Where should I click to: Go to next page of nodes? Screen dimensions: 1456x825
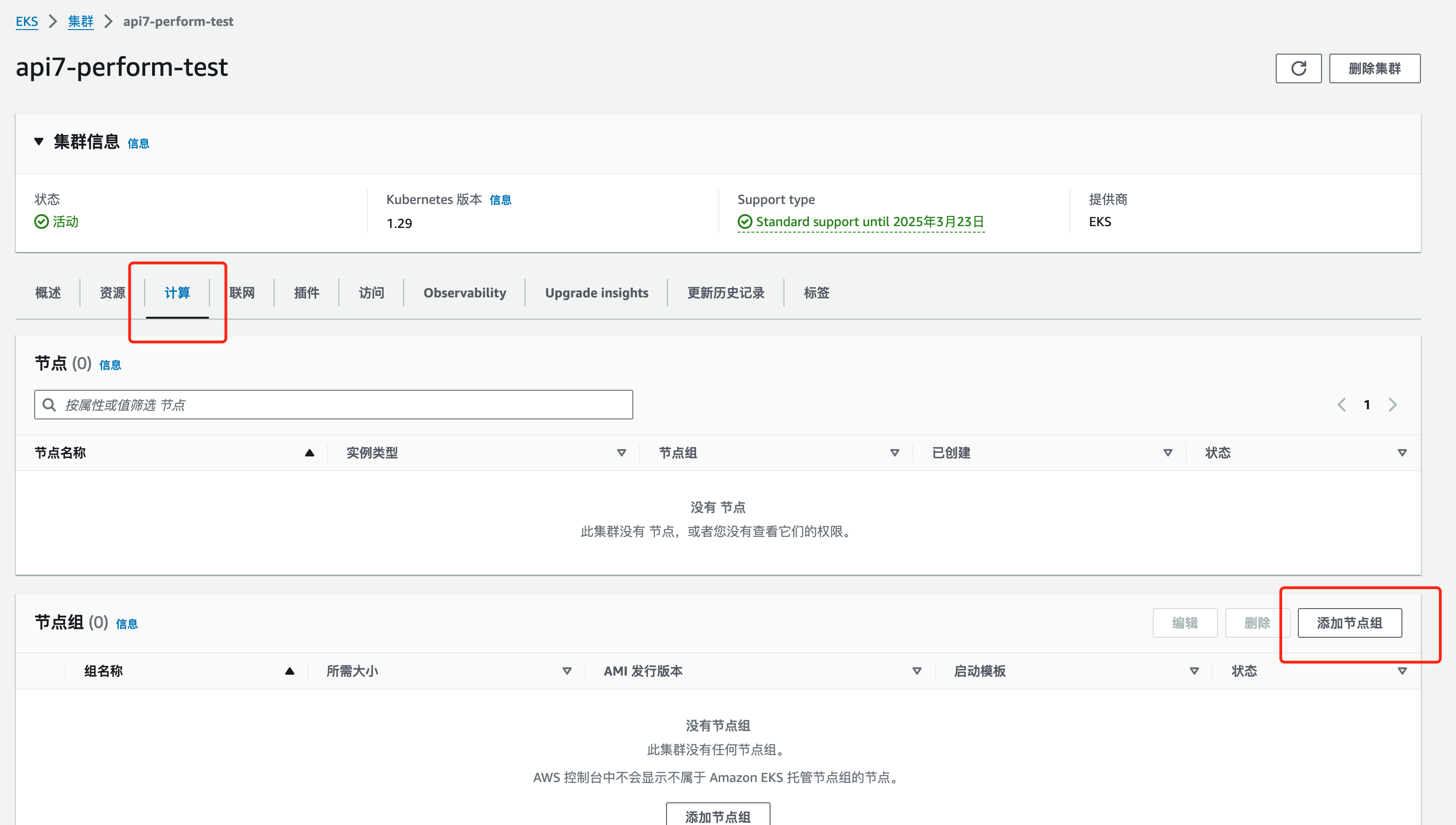point(1393,405)
